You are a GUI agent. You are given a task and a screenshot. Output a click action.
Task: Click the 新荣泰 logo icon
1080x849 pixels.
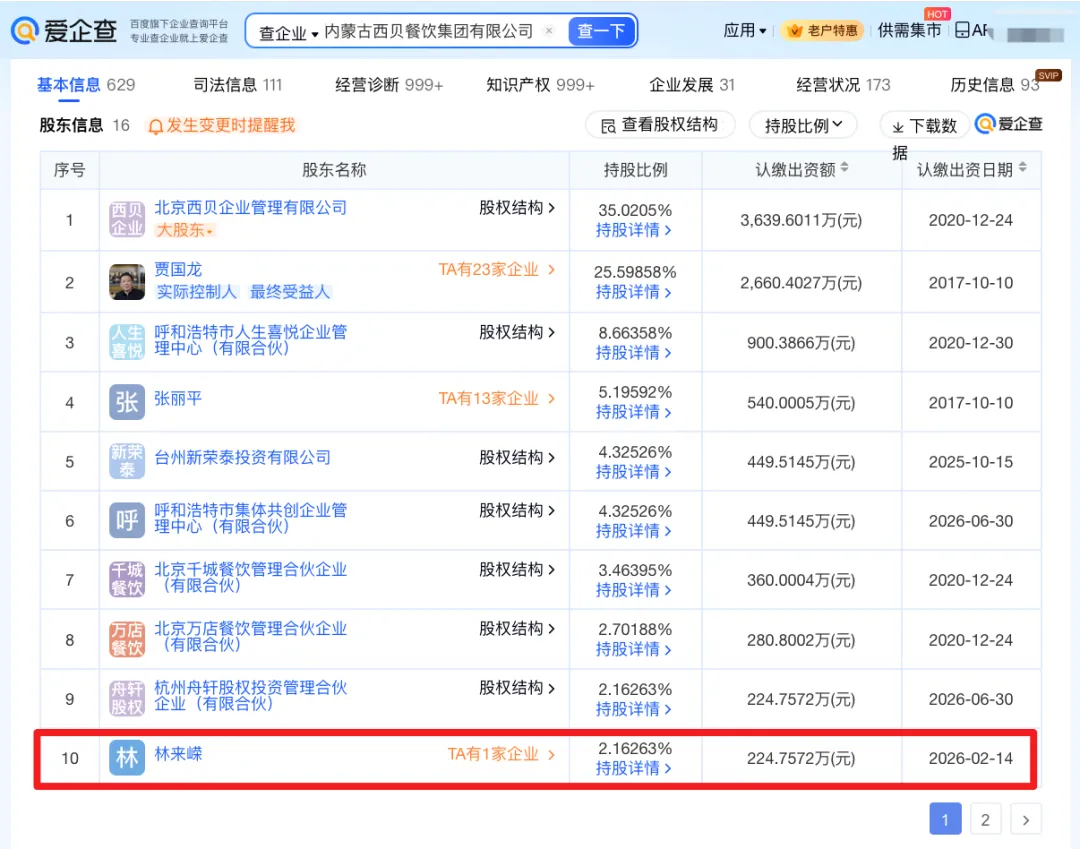(127, 461)
